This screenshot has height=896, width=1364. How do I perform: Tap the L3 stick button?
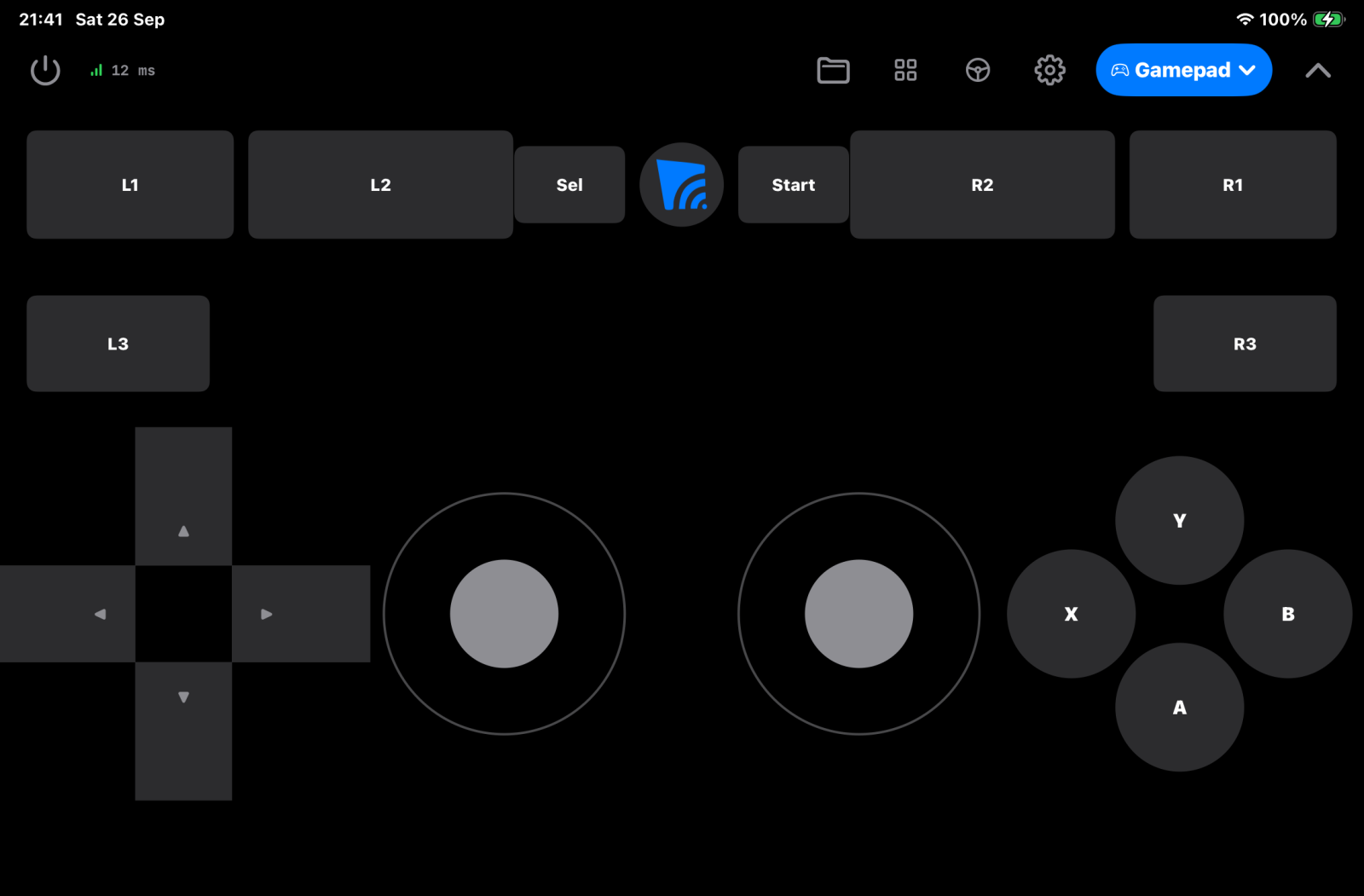(x=118, y=344)
